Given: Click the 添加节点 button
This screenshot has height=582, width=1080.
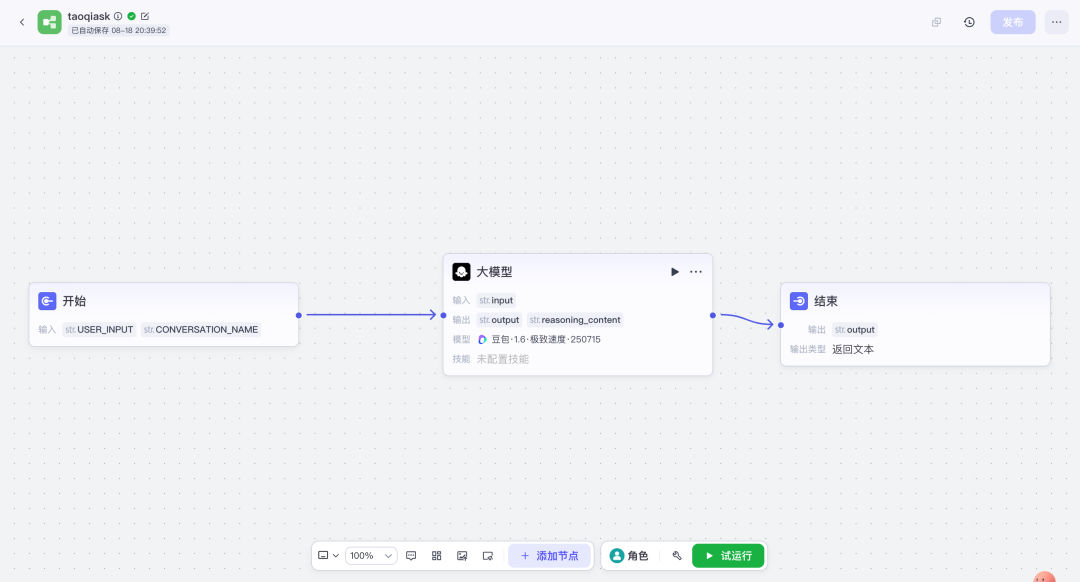Looking at the screenshot, I should 549,555.
